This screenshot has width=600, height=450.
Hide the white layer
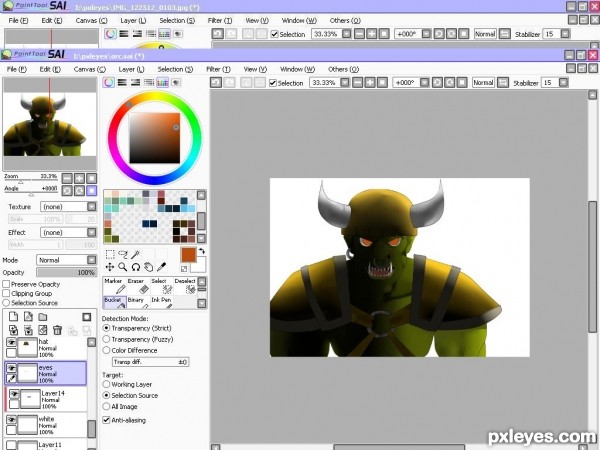[x=11, y=420]
